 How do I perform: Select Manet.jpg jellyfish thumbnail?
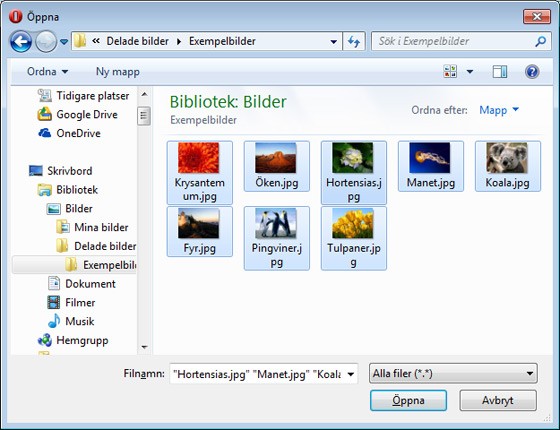tap(431, 166)
